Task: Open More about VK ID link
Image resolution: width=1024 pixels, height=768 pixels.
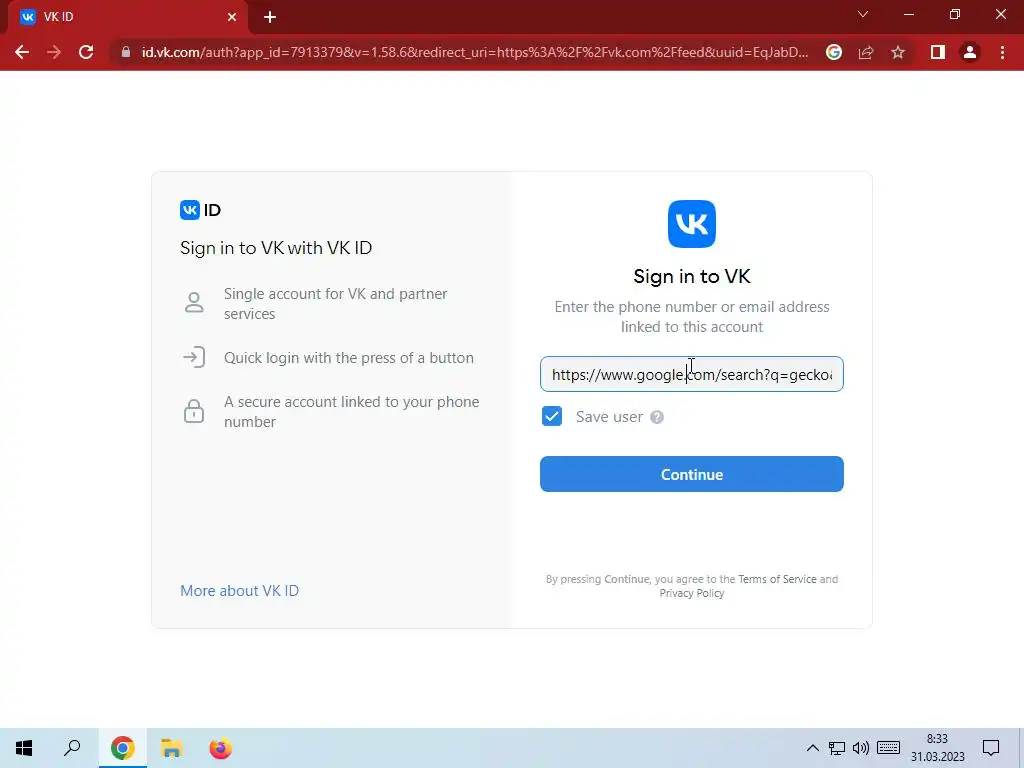Action: tap(239, 590)
